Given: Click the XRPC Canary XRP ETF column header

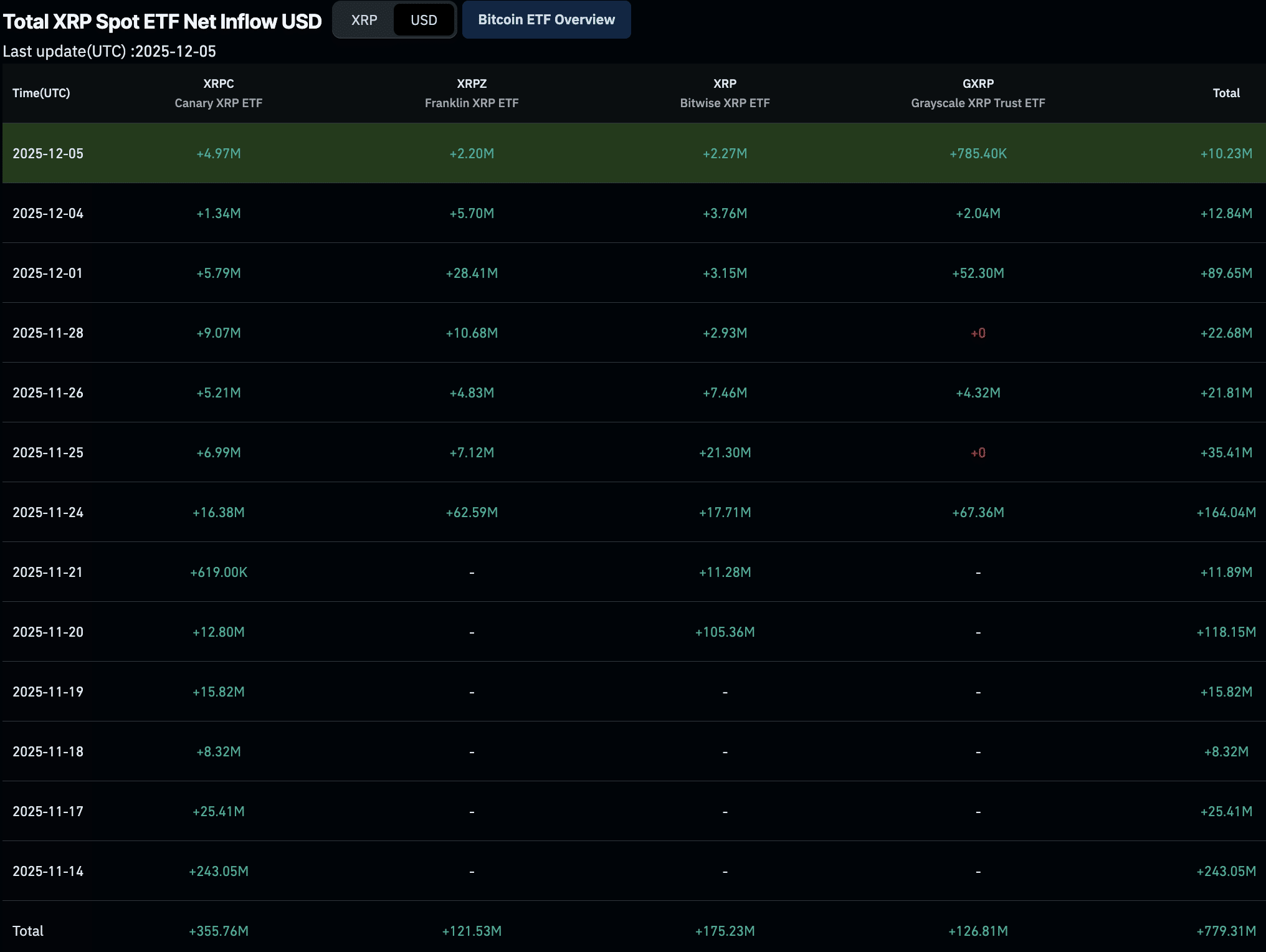Looking at the screenshot, I should tap(217, 93).
